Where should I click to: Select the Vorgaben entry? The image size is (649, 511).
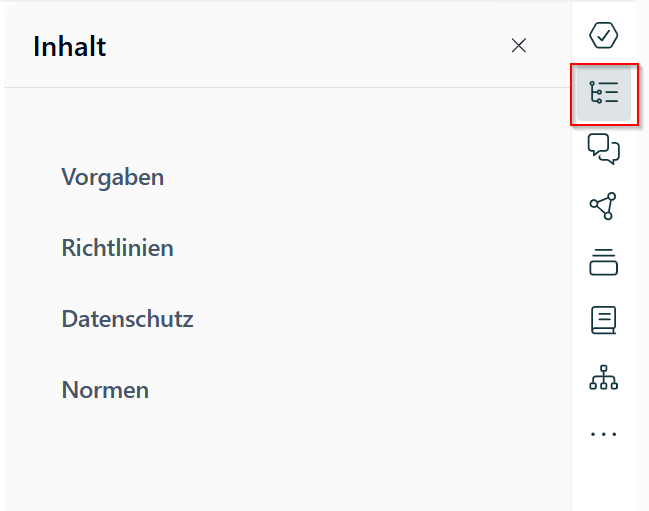click(113, 177)
